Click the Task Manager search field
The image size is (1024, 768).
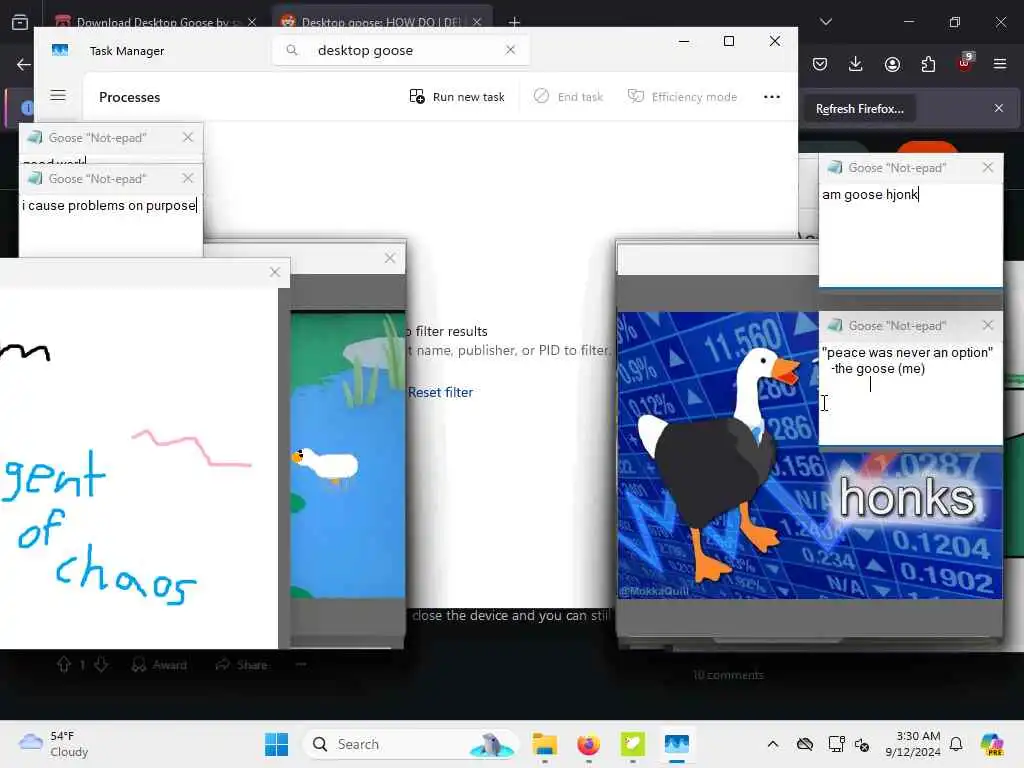pos(400,50)
